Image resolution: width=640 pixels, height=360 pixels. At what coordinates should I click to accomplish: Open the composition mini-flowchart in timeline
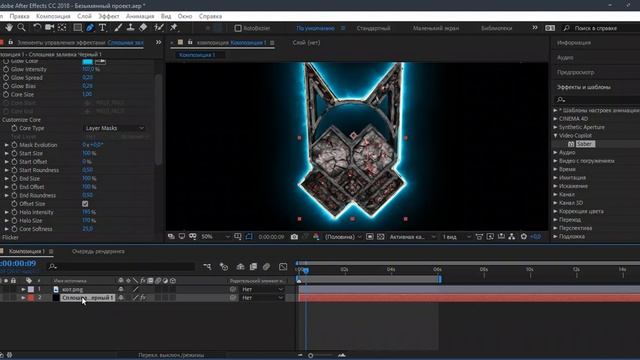coord(207,267)
